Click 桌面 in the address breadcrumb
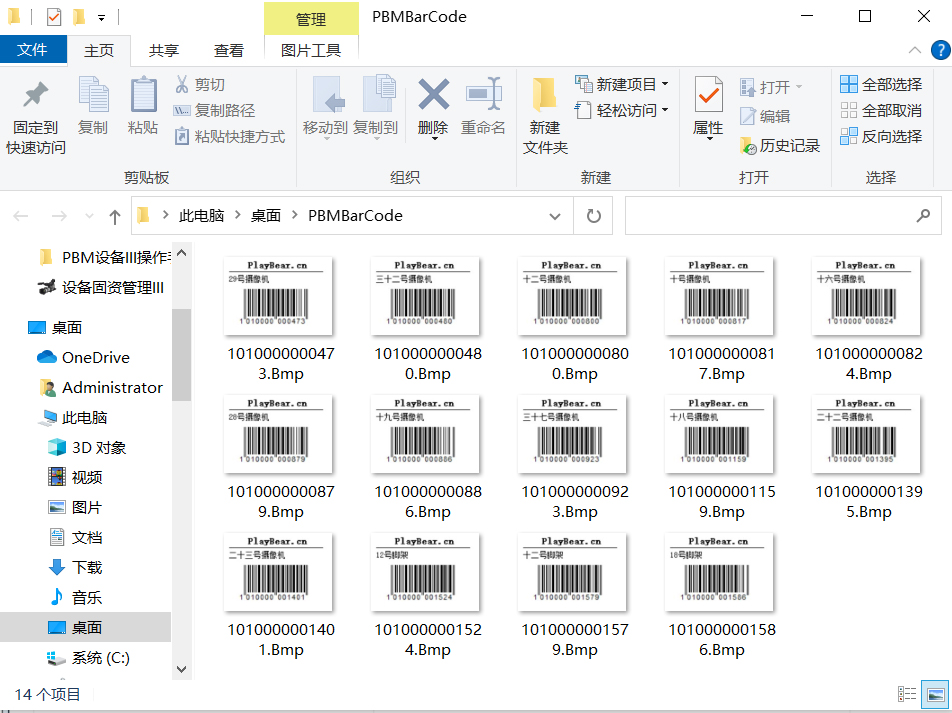 click(265, 216)
